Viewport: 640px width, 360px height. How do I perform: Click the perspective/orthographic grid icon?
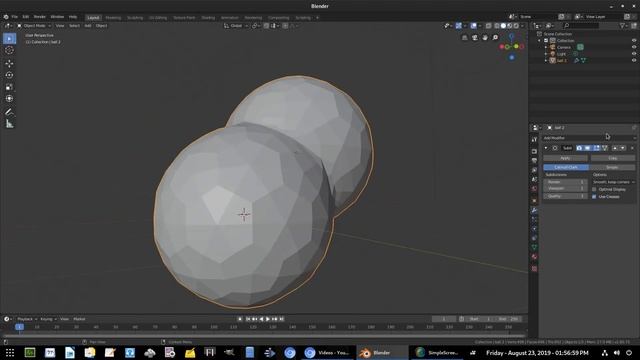(464, 38)
